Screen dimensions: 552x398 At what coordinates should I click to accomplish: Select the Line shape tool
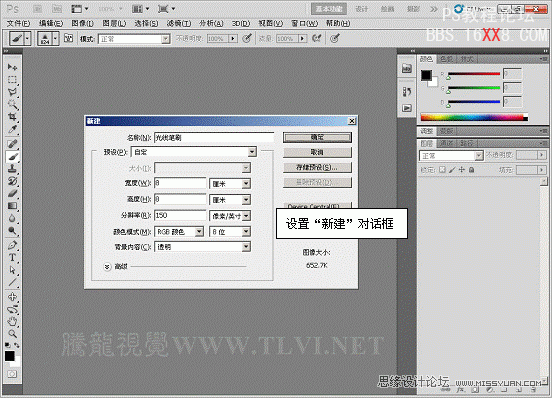pyautogui.click(x=12, y=282)
